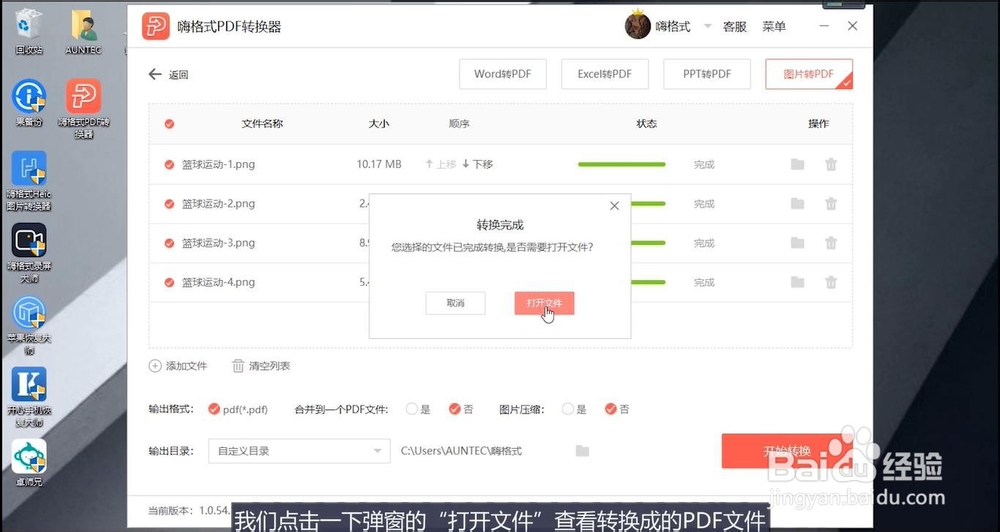Click the 打开文件 button in dialog
Image resolution: width=1000 pixels, height=532 pixels.
pos(544,303)
